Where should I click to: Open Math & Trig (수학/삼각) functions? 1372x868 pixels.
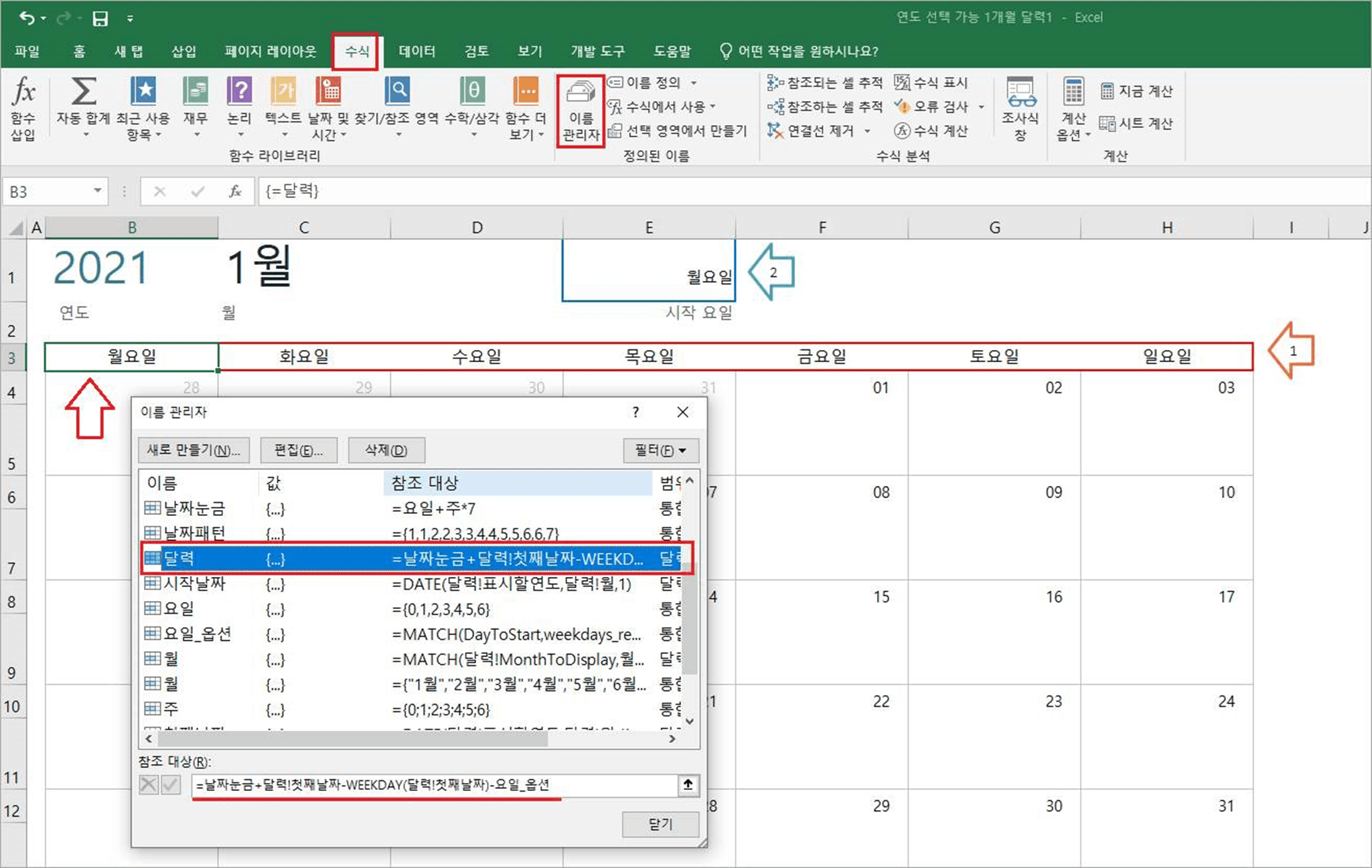(473, 107)
